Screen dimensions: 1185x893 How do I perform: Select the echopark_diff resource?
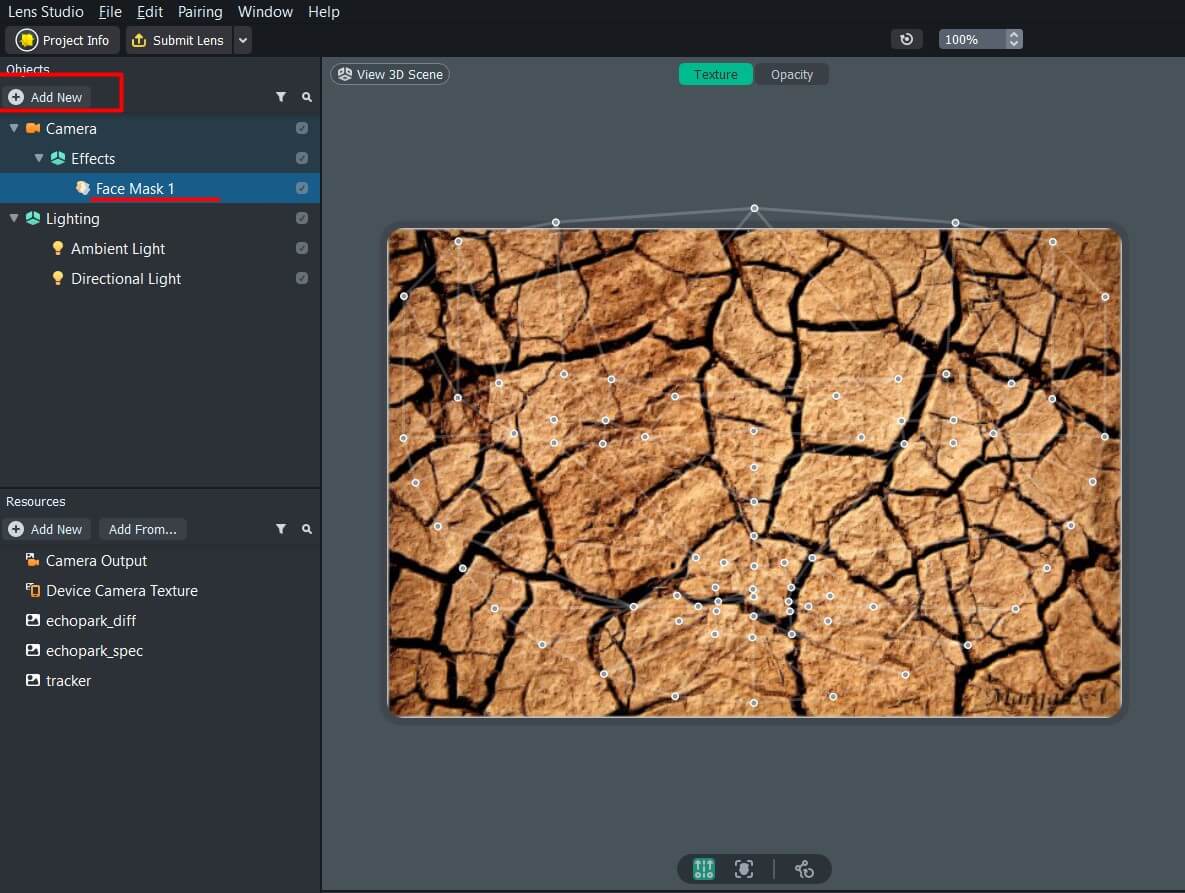pos(90,620)
